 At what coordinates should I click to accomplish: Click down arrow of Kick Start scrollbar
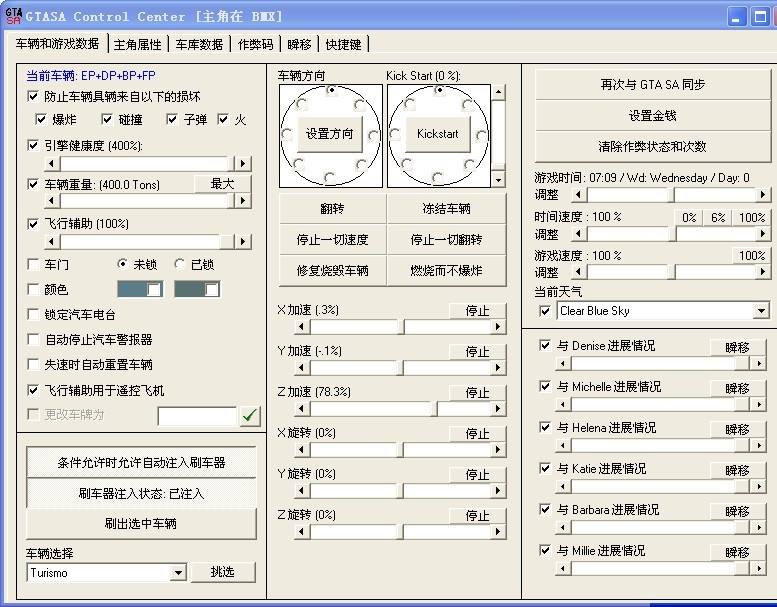pyautogui.click(x=499, y=179)
